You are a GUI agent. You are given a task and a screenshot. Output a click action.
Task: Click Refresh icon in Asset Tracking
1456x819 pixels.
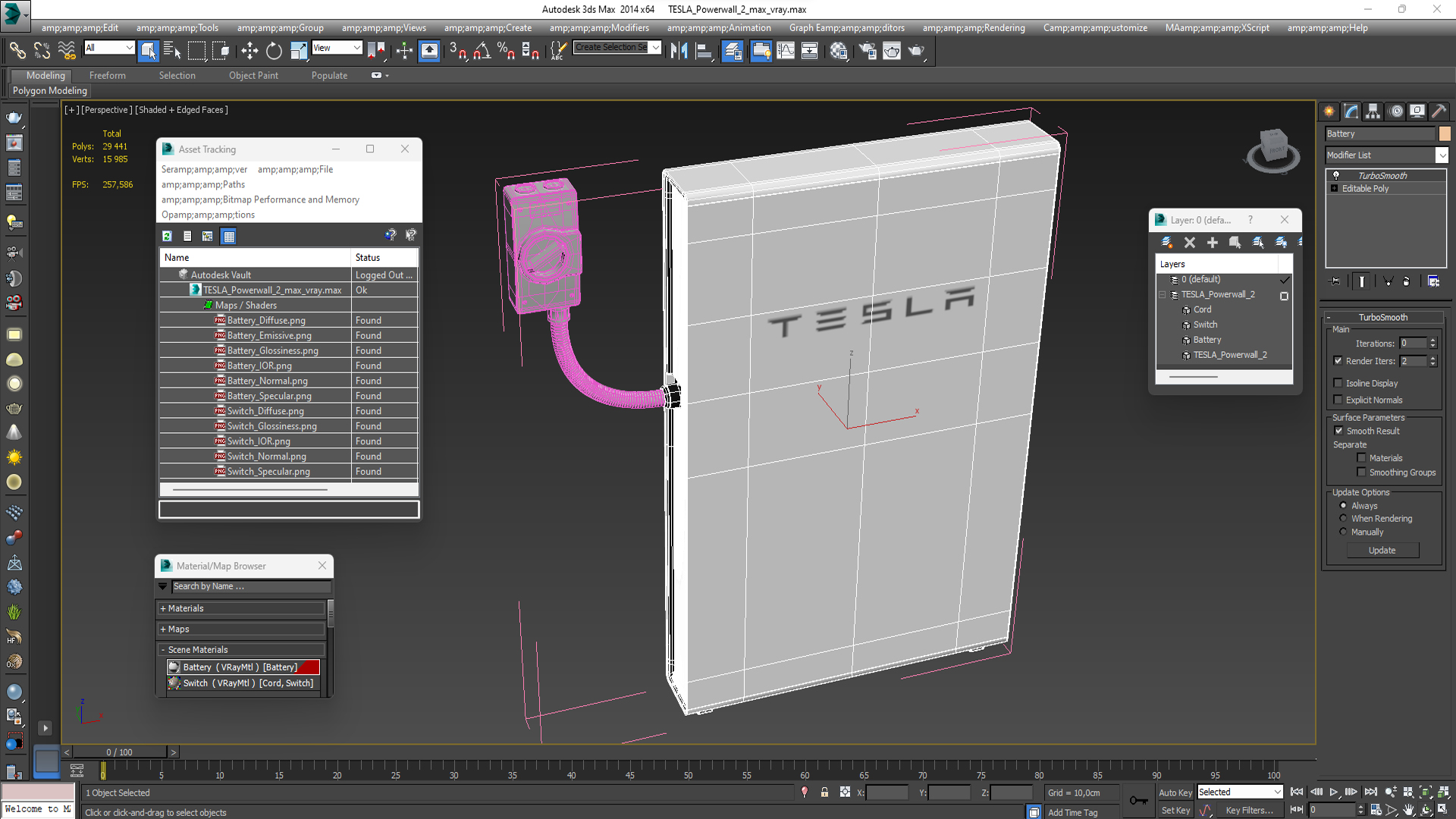[167, 236]
